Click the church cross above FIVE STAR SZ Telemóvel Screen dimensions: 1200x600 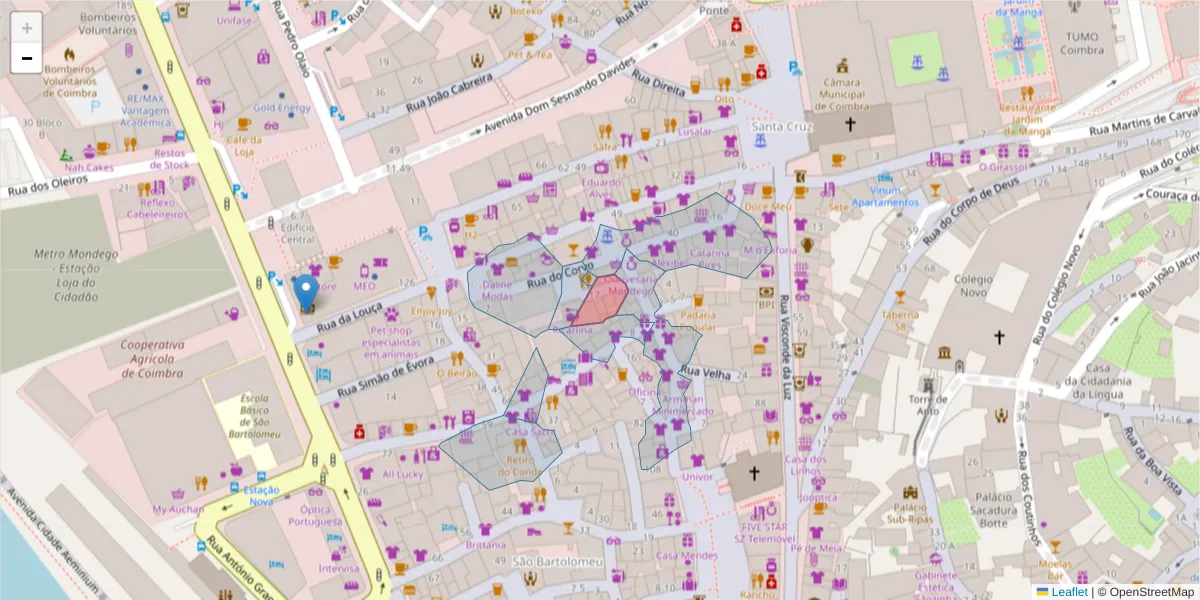[754, 473]
